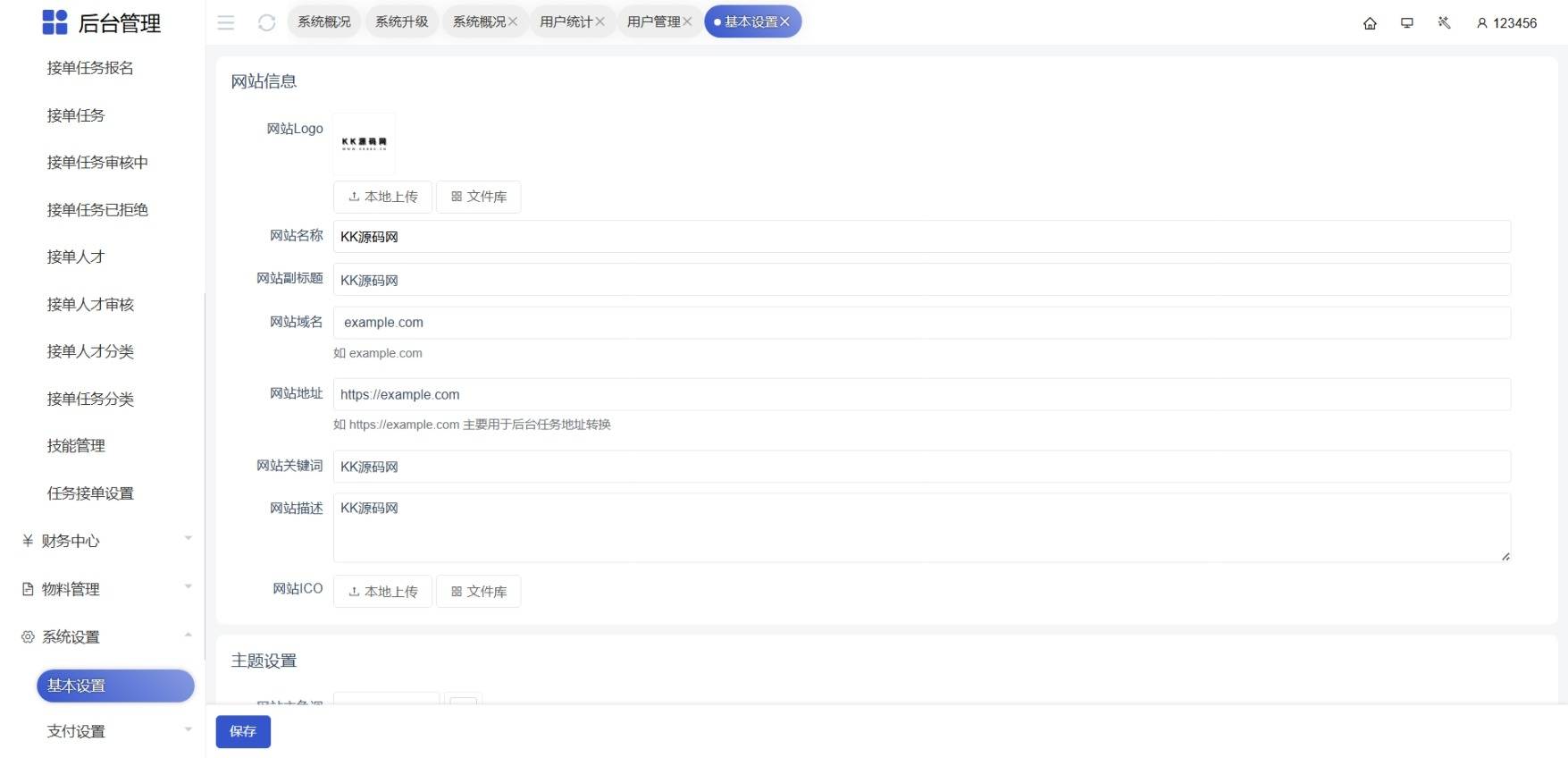
Task: Open 接单人才 in the sidebar
Action: [x=76, y=257]
